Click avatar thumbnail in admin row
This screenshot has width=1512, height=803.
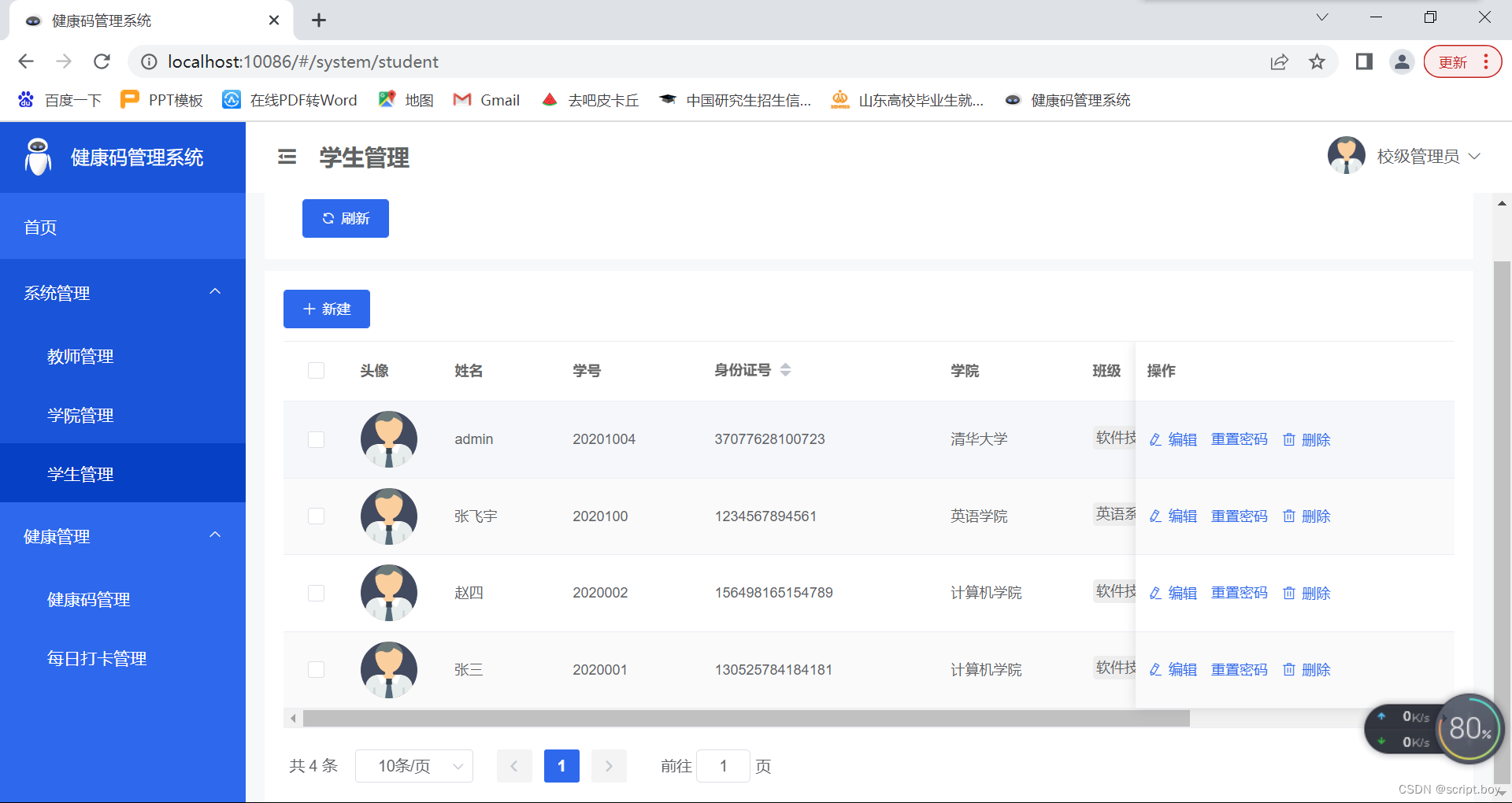pos(389,439)
